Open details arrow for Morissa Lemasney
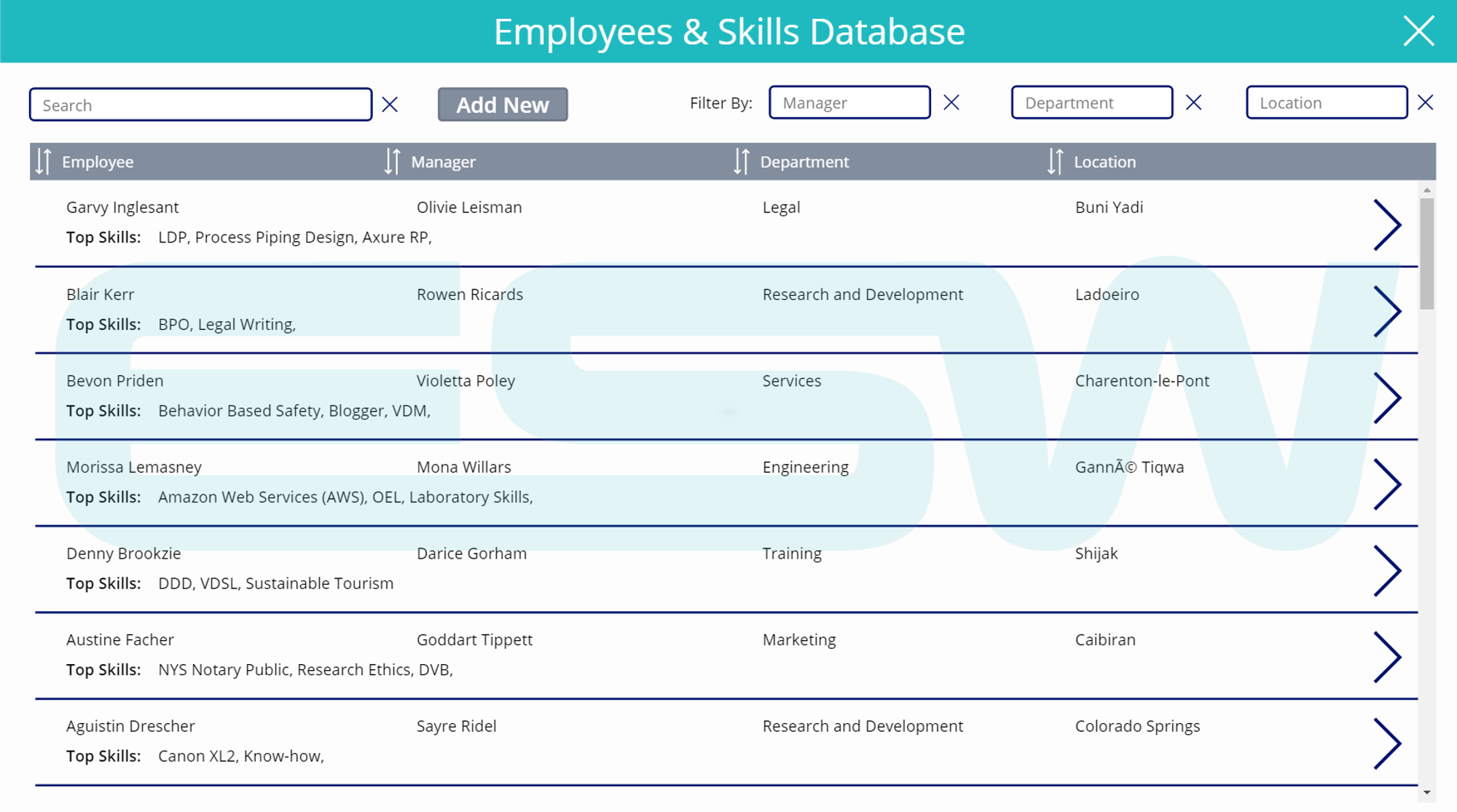1457x812 pixels. pyautogui.click(x=1387, y=484)
